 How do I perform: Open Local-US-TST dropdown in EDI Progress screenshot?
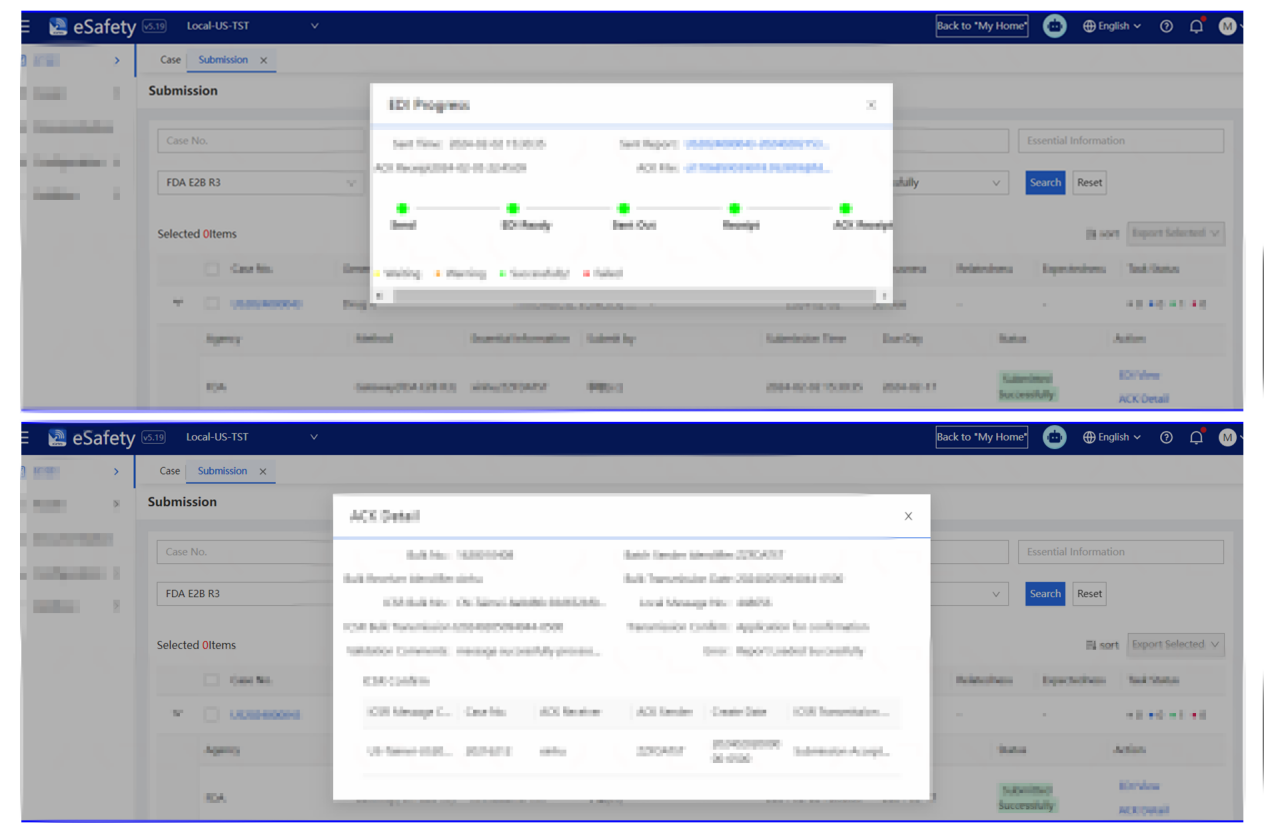click(x=252, y=26)
